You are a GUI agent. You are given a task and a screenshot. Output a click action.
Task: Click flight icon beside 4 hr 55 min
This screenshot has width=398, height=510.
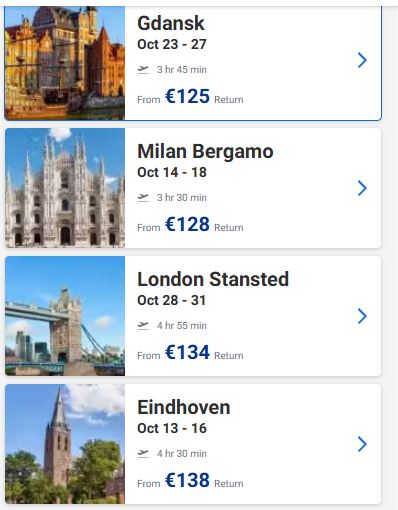[x=143, y=326]
